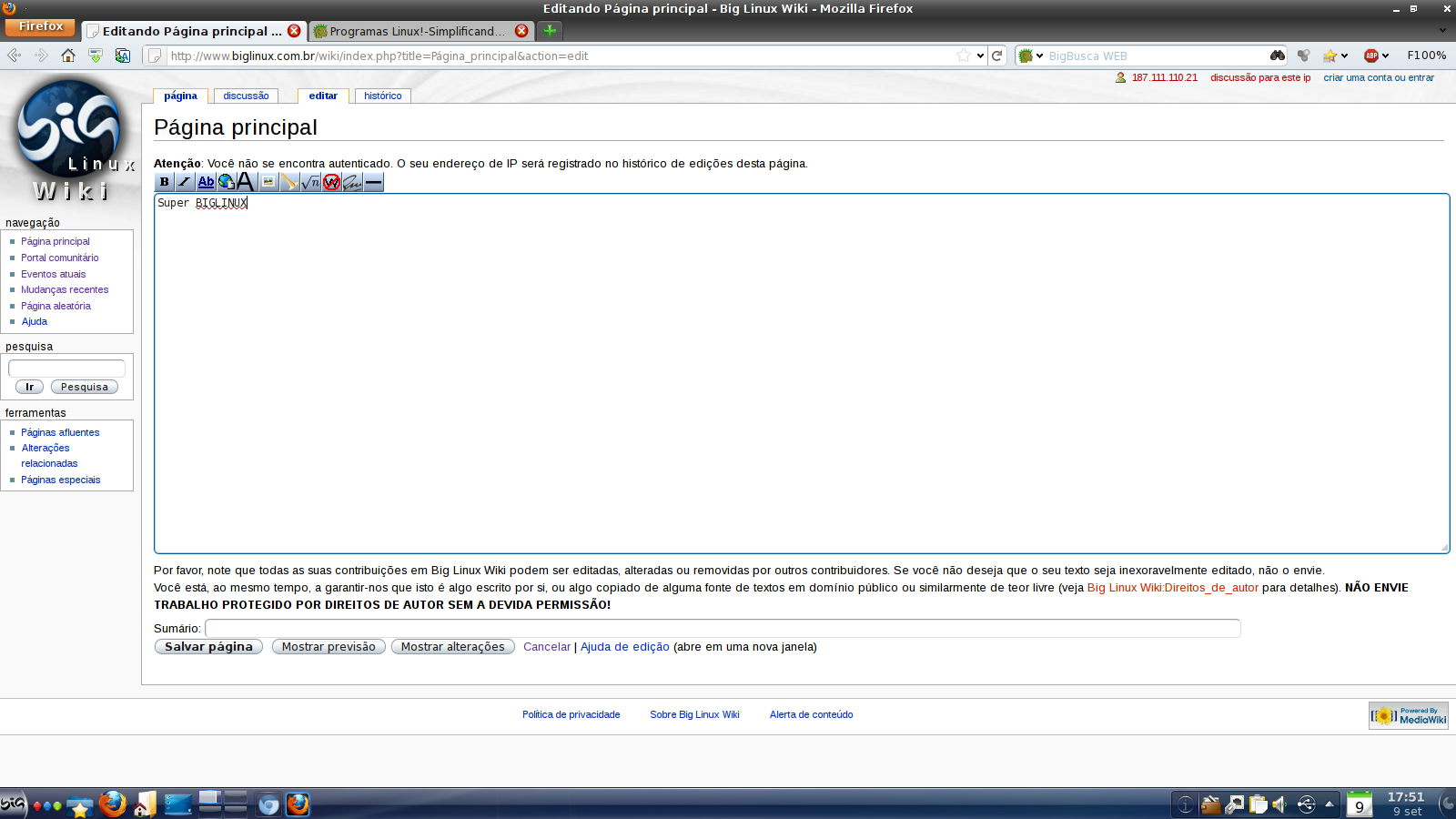Open the histórico tab of the page
Viewport: 1456px width, 819px height.
click(381, 96)
